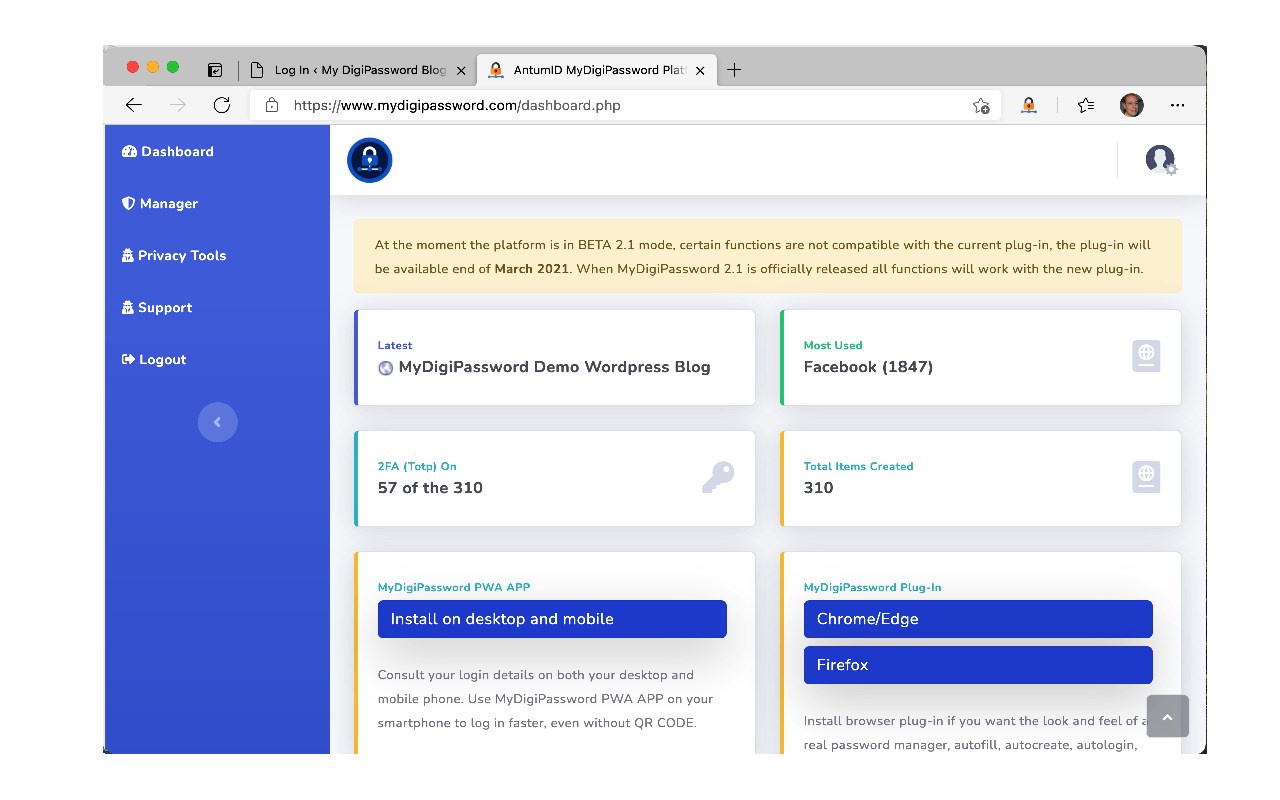Click the Privacy Tools icon

point(127,256)
